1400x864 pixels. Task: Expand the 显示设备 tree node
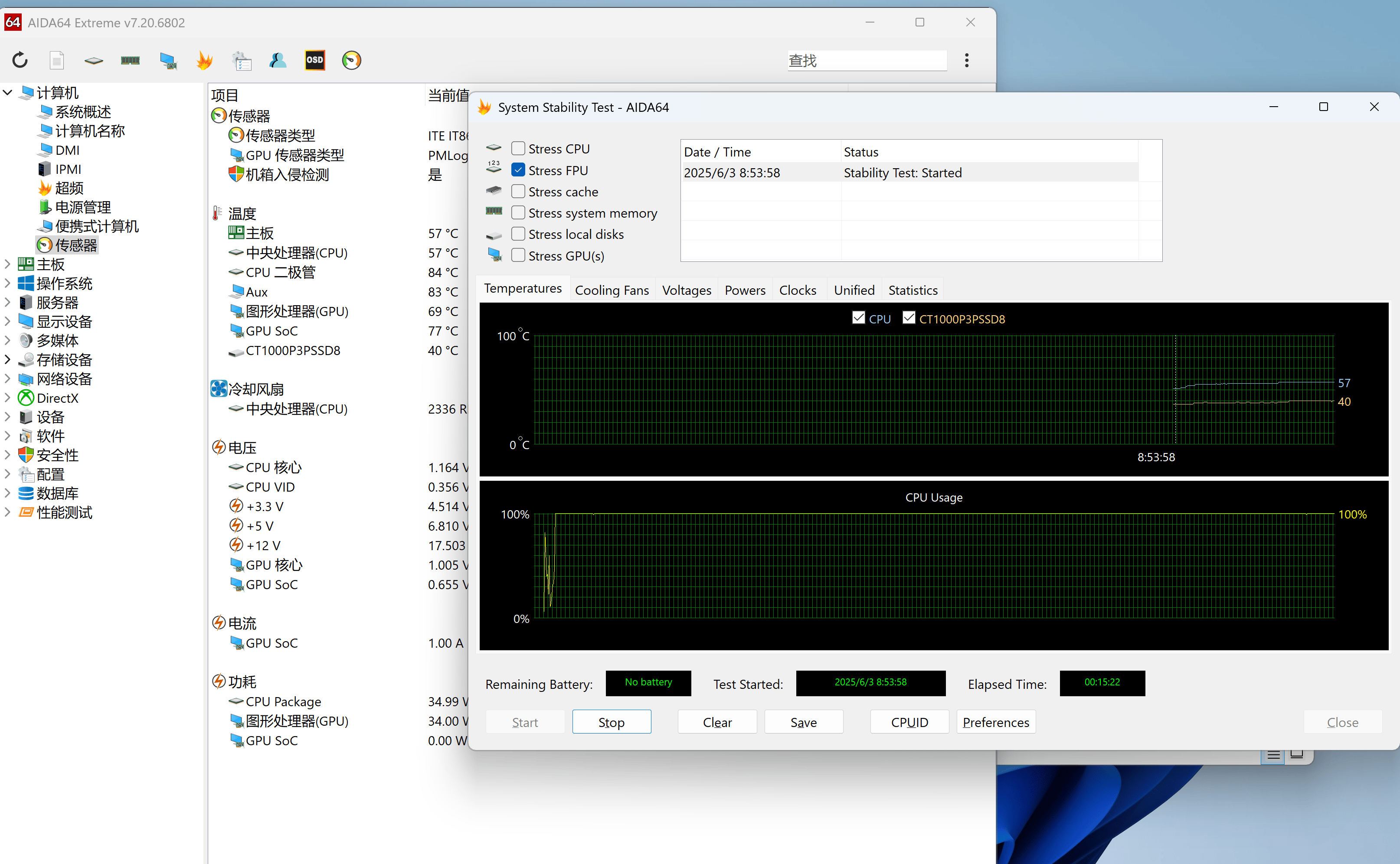tap(7, 321)
